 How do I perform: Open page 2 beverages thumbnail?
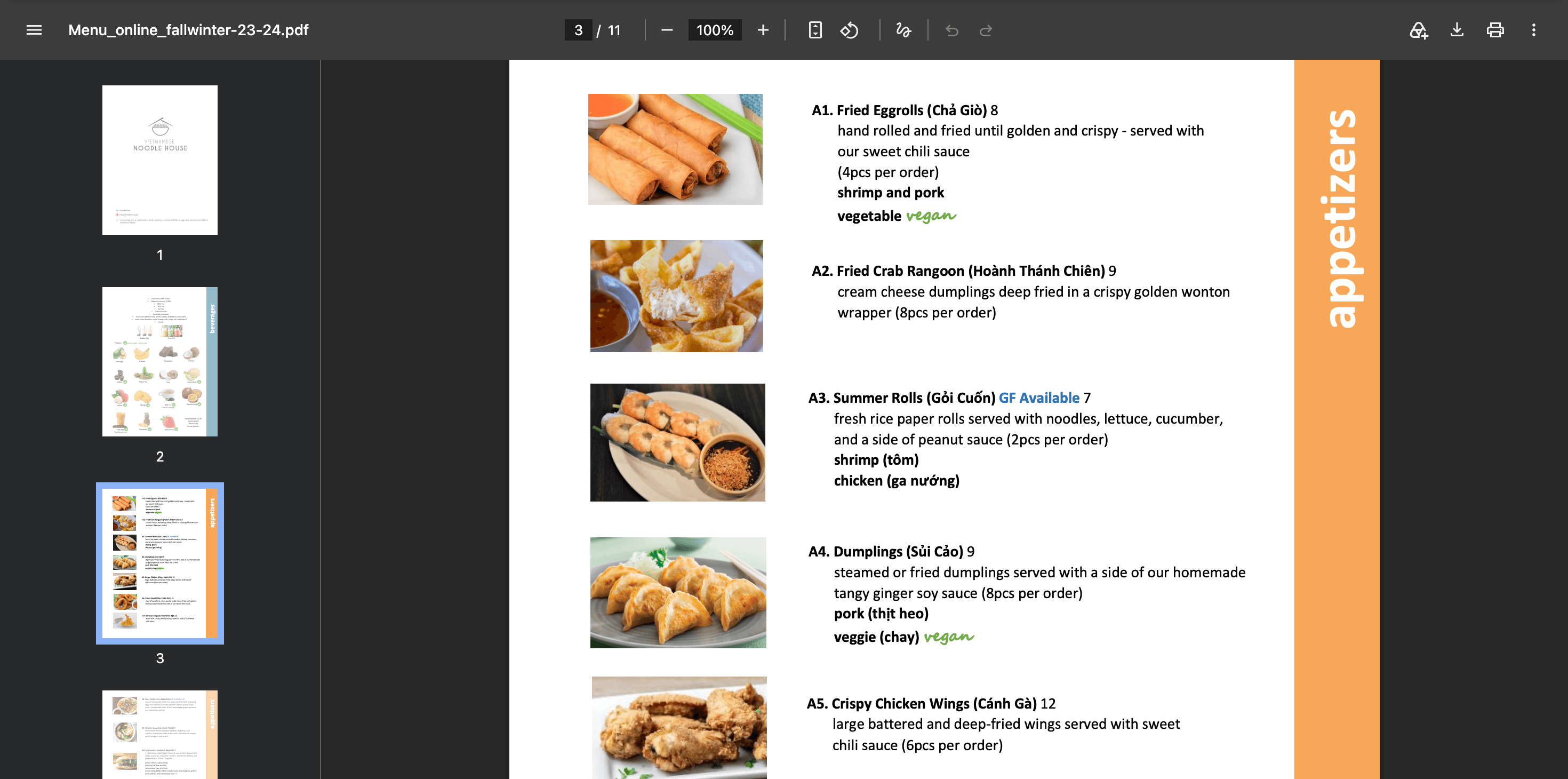[x=159, y=361]
